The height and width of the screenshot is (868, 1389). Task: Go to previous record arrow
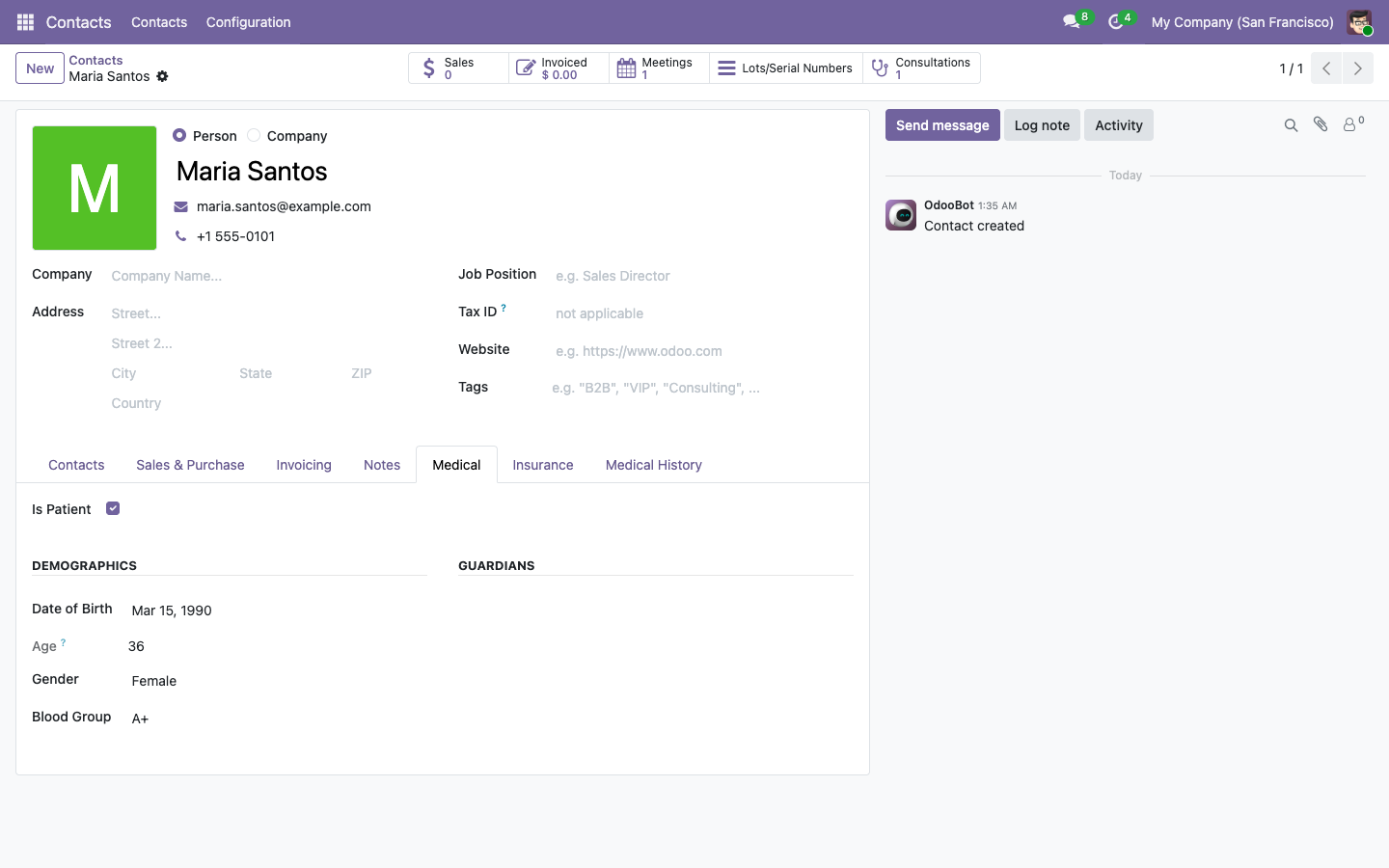1326,68
